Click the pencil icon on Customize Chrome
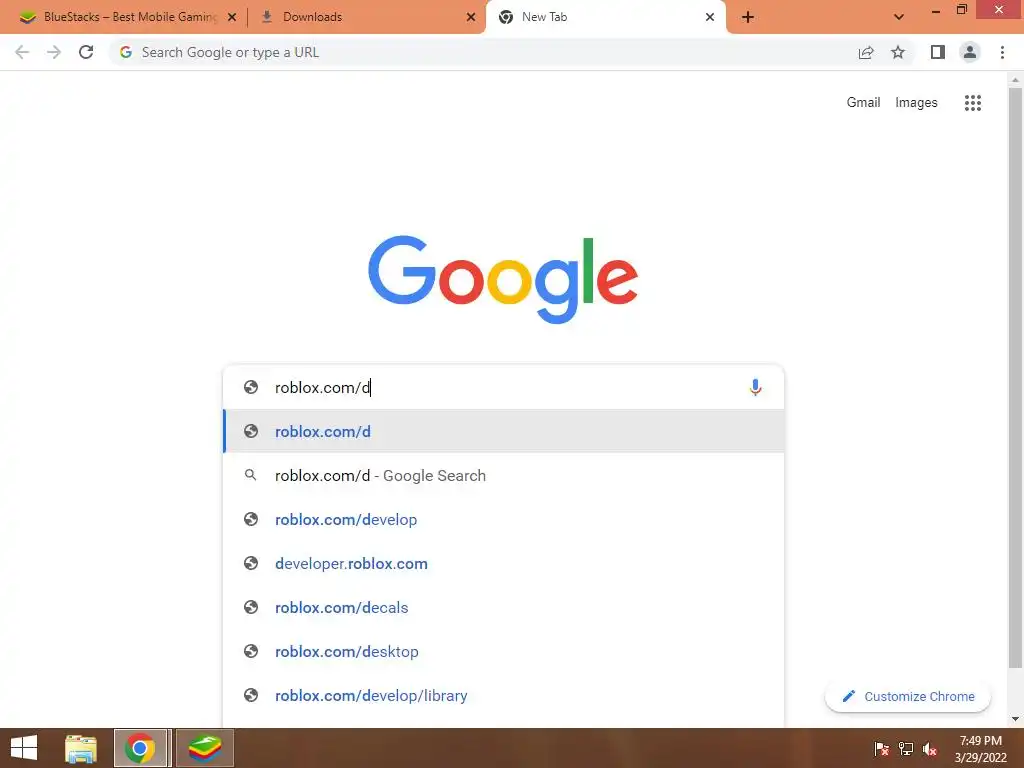Image resolution: width=1024 pixels, height=768 pixels. pyautogui.click(x=848, y=696)
